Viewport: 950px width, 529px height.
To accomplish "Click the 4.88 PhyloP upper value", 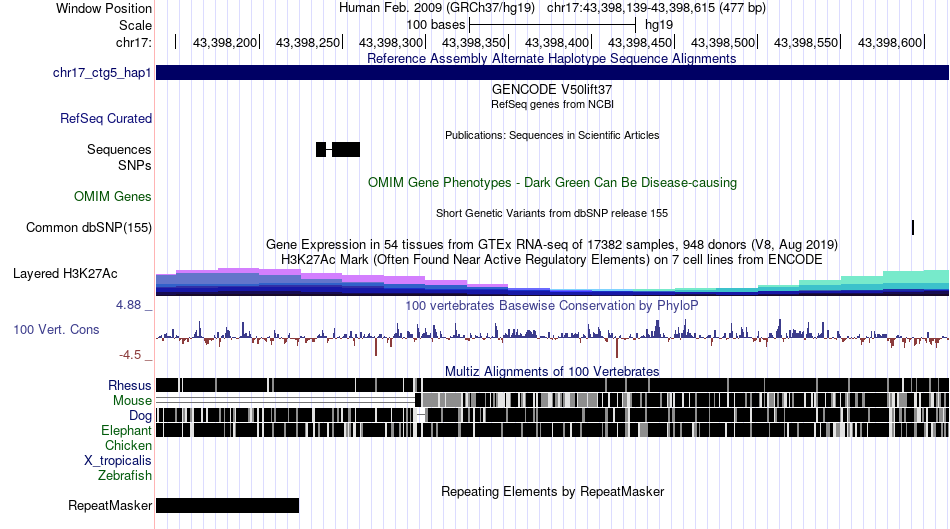I will point(128,305).
